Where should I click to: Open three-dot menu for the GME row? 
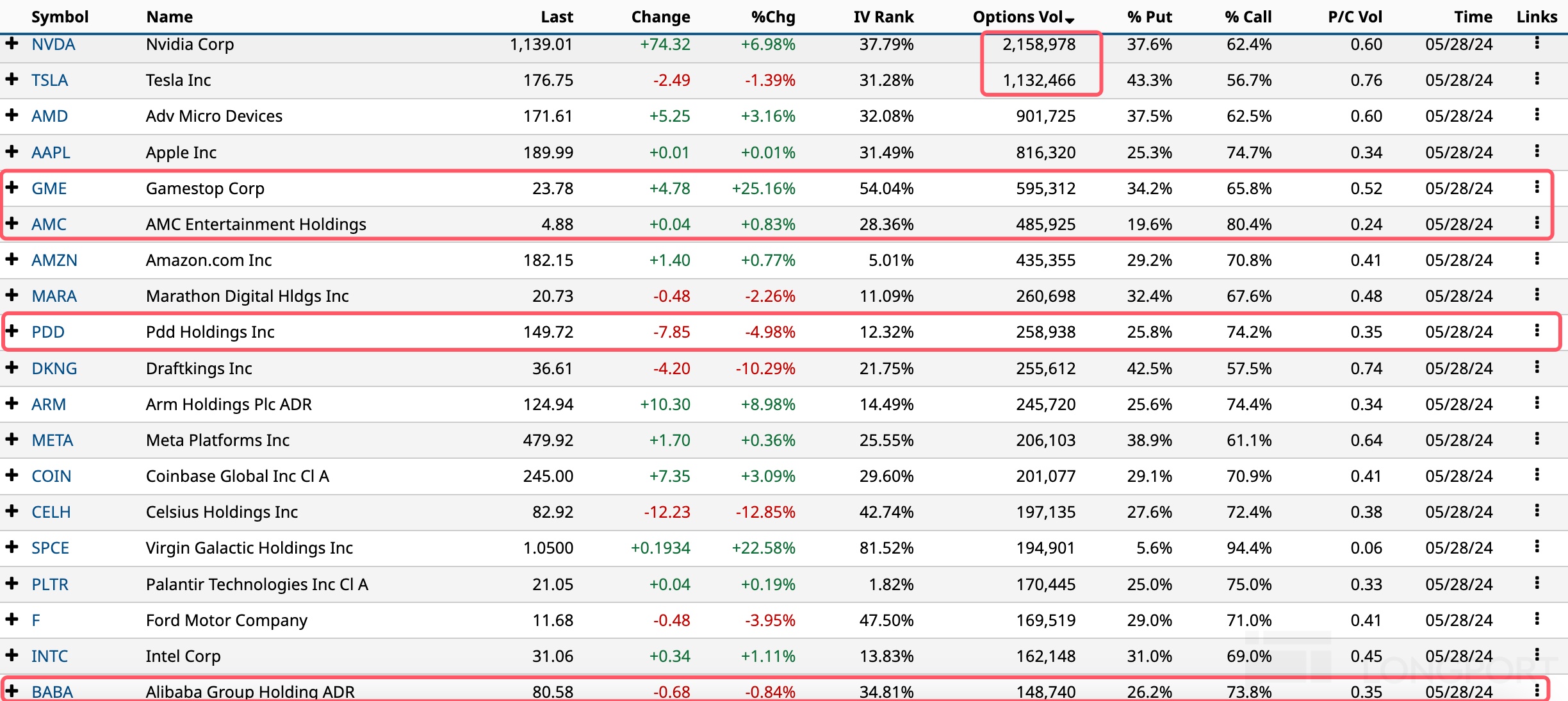[x=1537, y=187]
